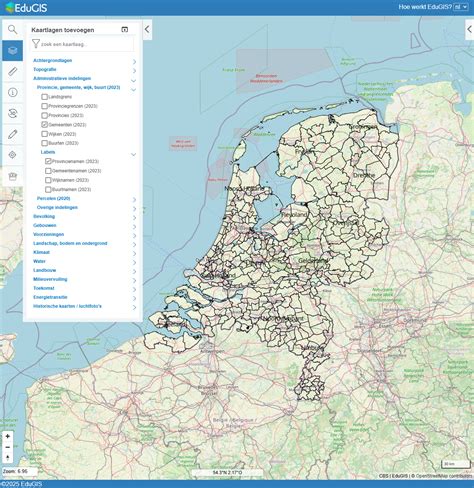Screen dimensions: 474x488
Task: Open the info tool icon
Action: click(12, 92)
